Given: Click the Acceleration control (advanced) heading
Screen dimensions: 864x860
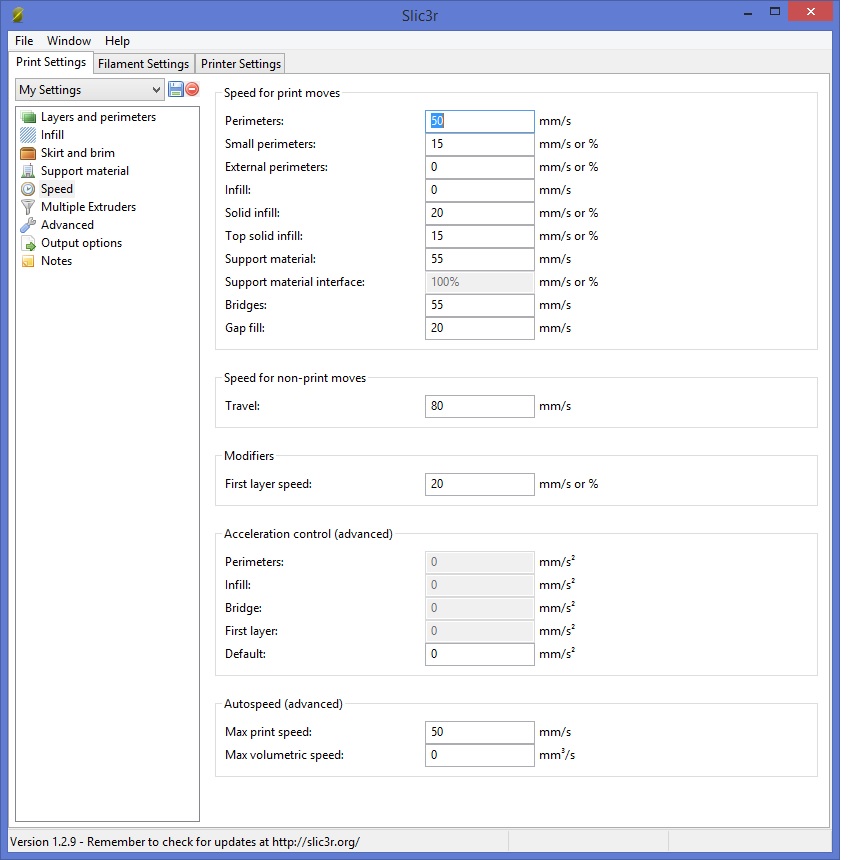Looking at the screenshot, I should (308, 534).
